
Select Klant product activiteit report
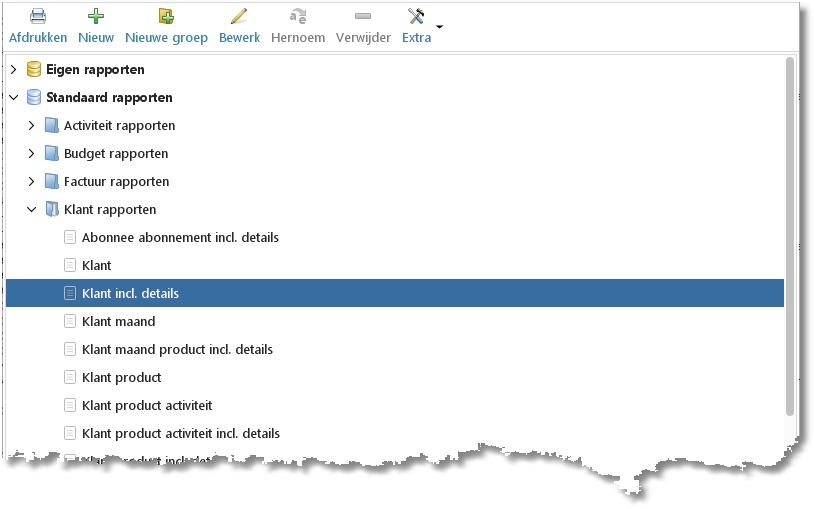pos(147,406)
